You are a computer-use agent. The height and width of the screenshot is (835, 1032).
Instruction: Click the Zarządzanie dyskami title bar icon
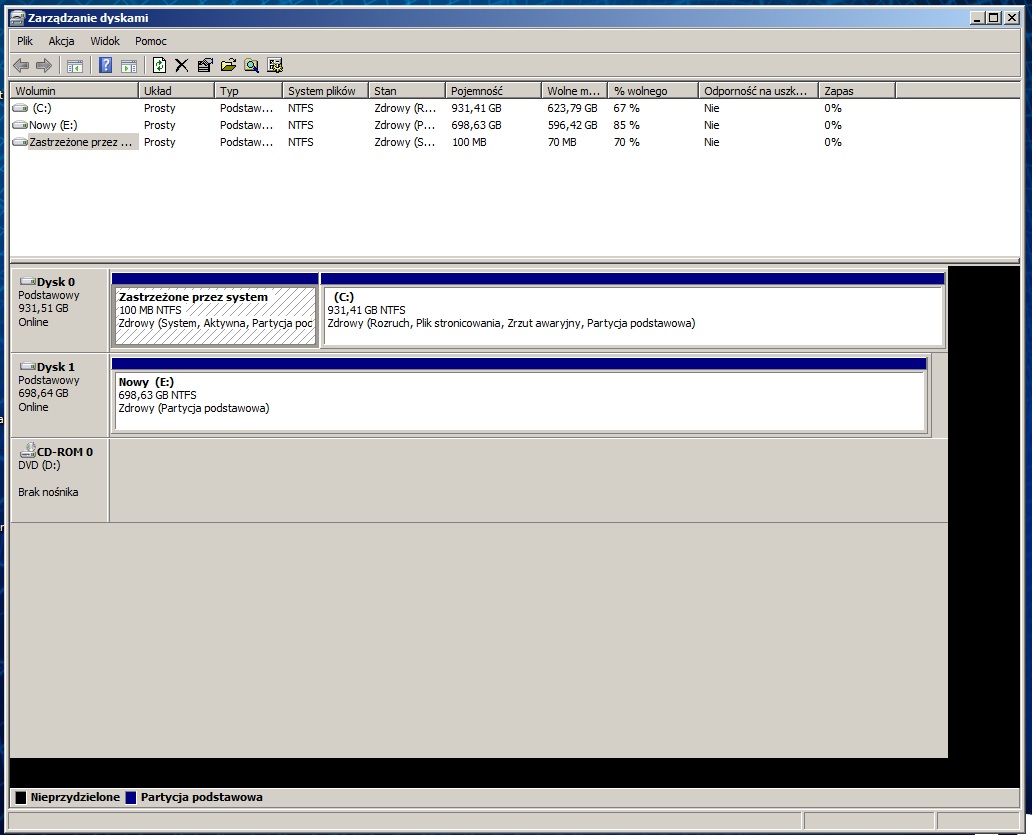17,18
